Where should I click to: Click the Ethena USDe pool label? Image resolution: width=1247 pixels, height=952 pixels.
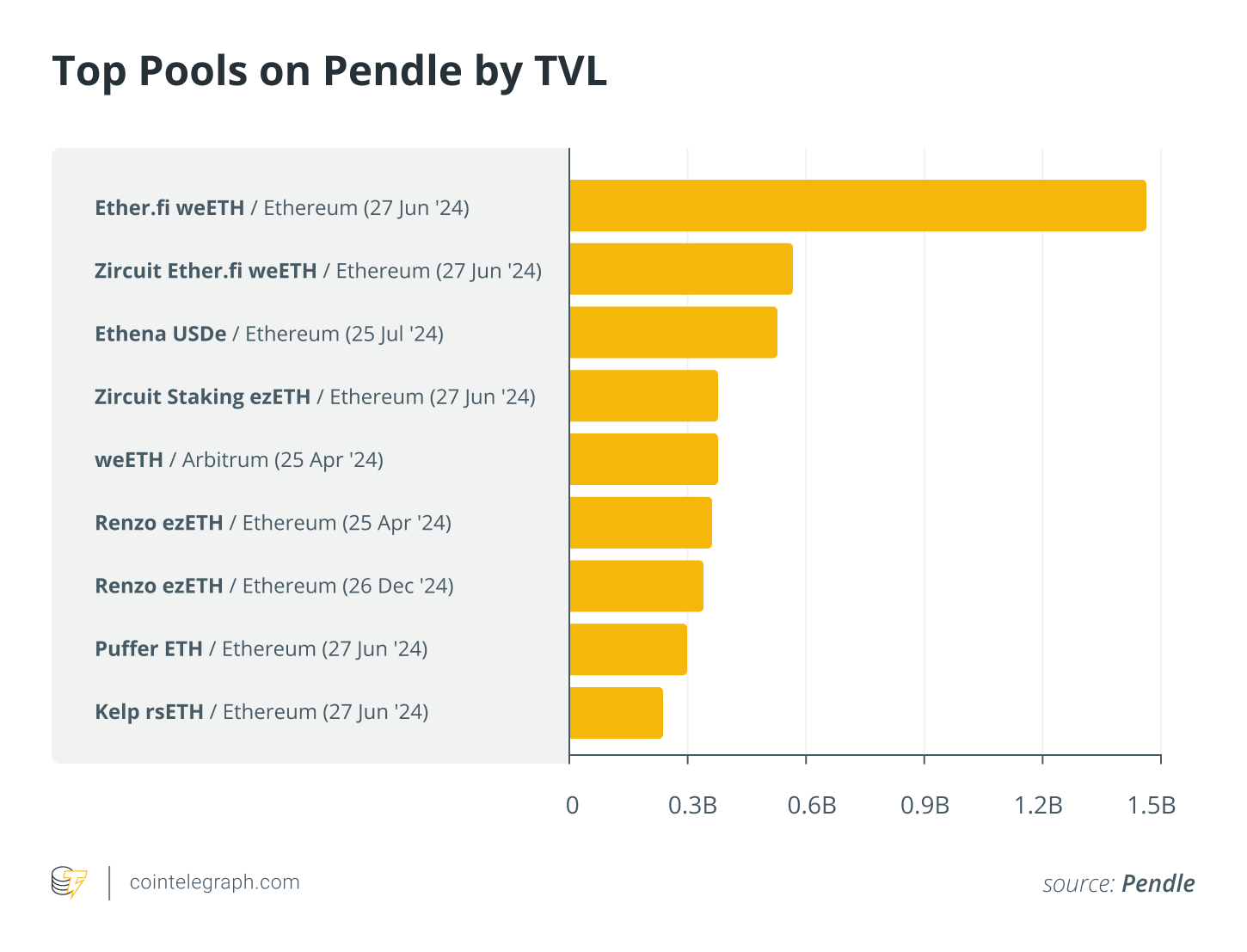point(269,334)
